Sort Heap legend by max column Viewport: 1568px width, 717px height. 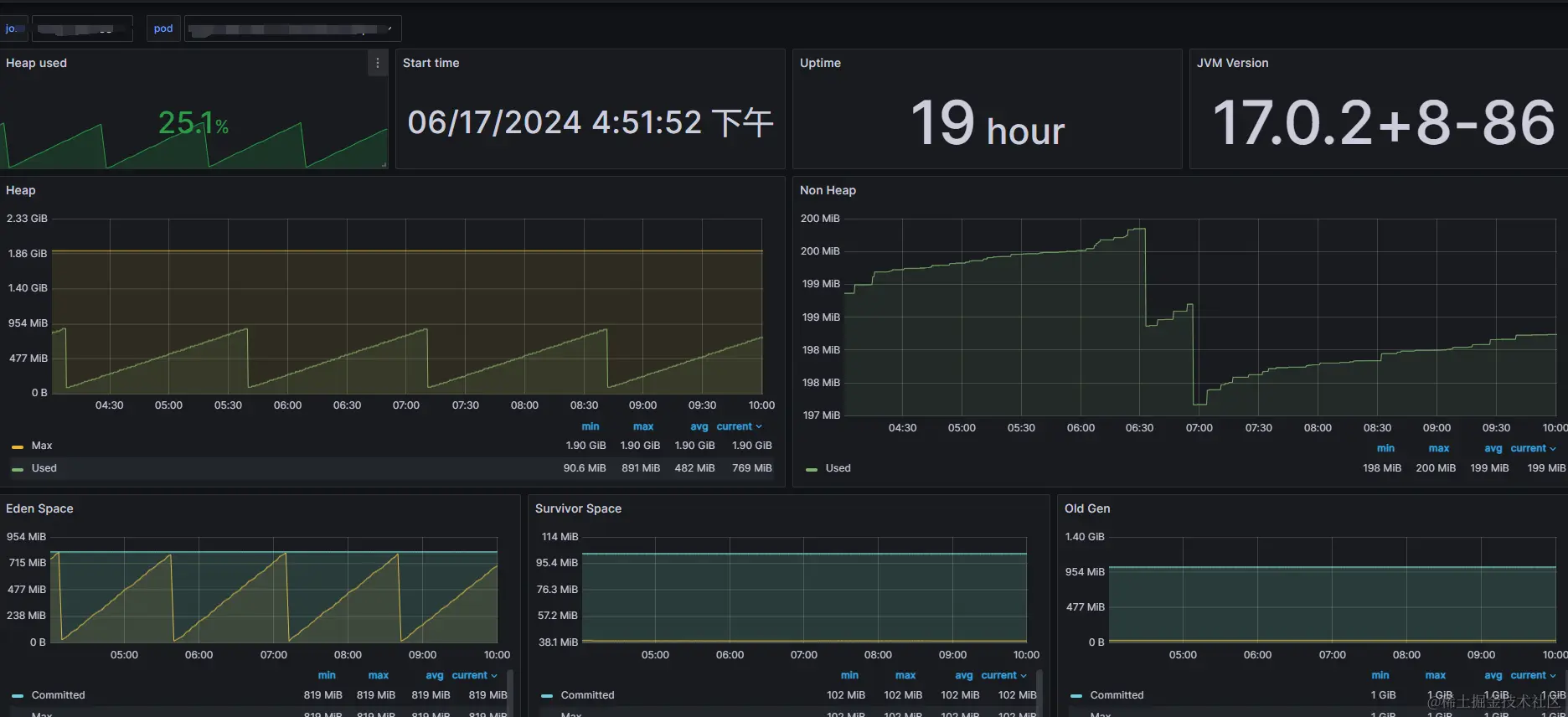(643, 426)
